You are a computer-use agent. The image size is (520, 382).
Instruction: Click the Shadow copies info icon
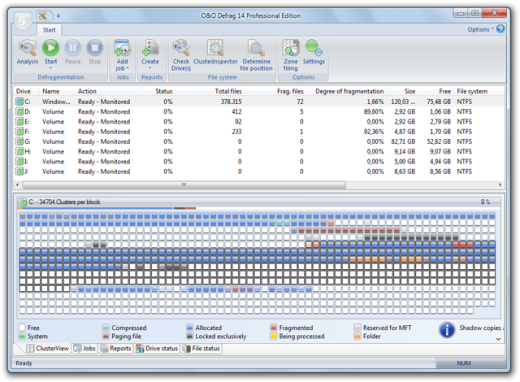coord(447,330)
